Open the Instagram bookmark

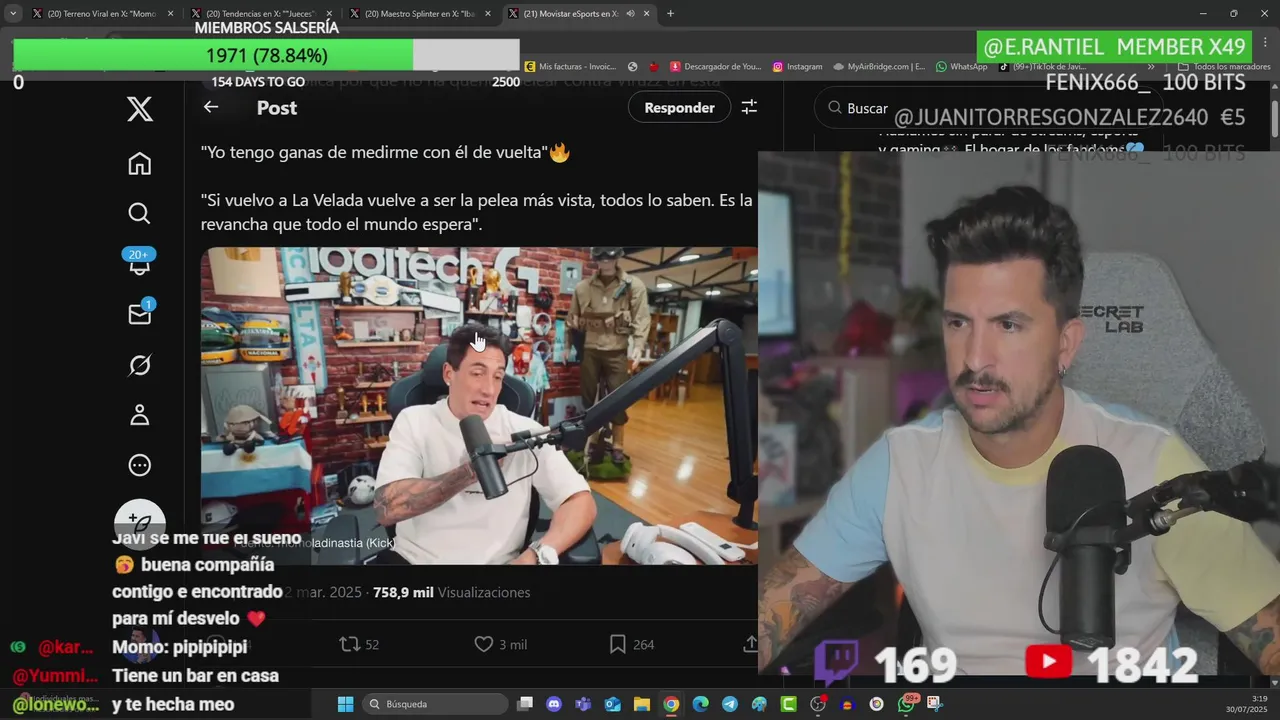[797, 67]
